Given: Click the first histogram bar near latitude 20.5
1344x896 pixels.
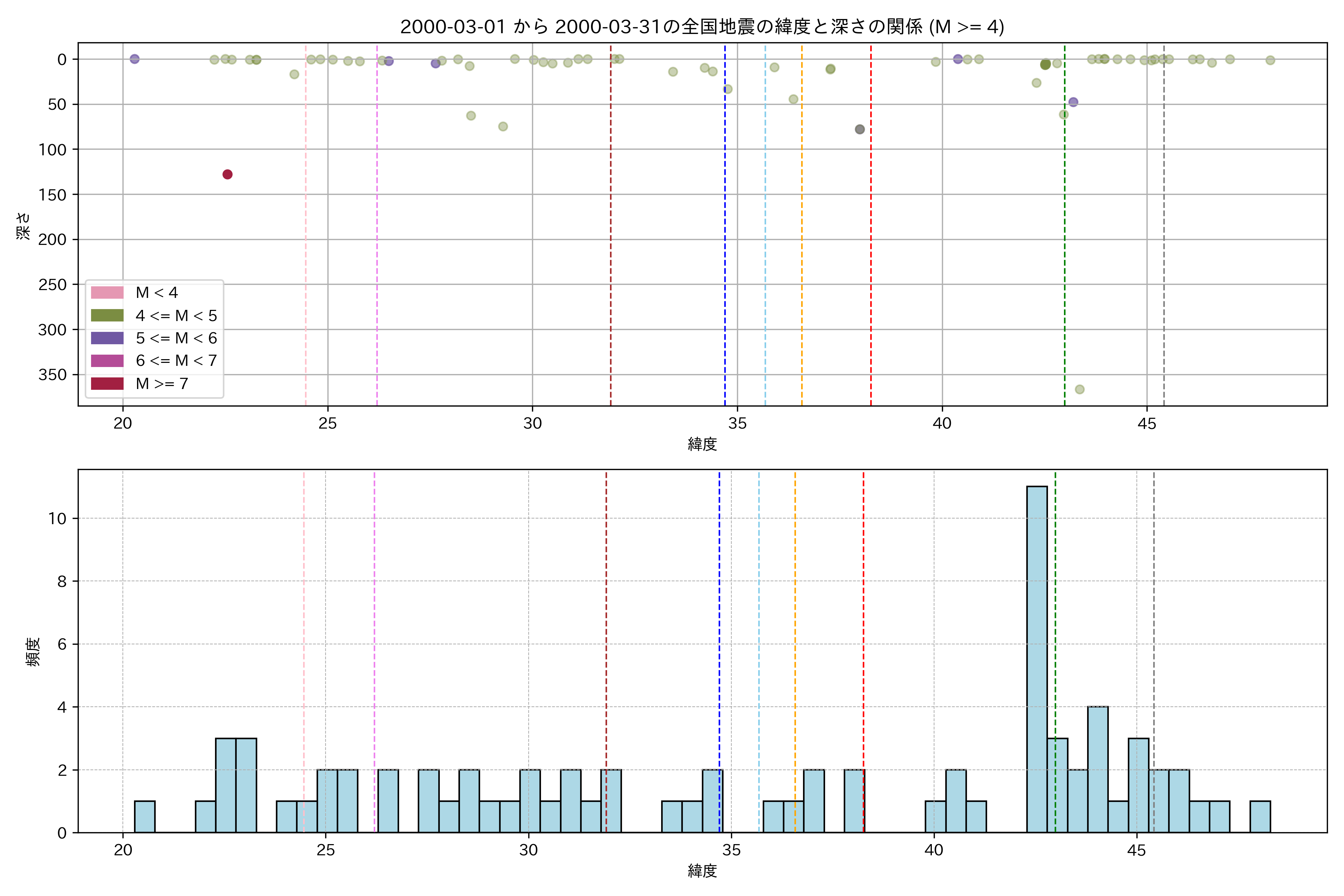Looking at the screenshot, I should pos(144,816).
